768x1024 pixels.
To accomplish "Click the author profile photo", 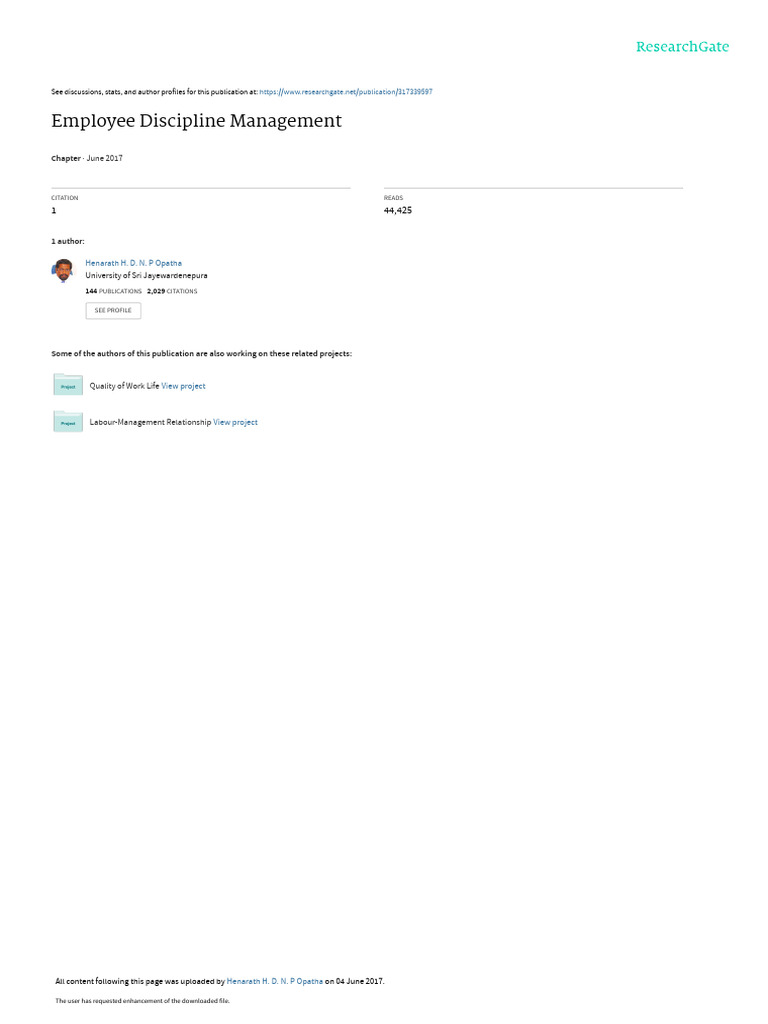I will tap(63, 270).
